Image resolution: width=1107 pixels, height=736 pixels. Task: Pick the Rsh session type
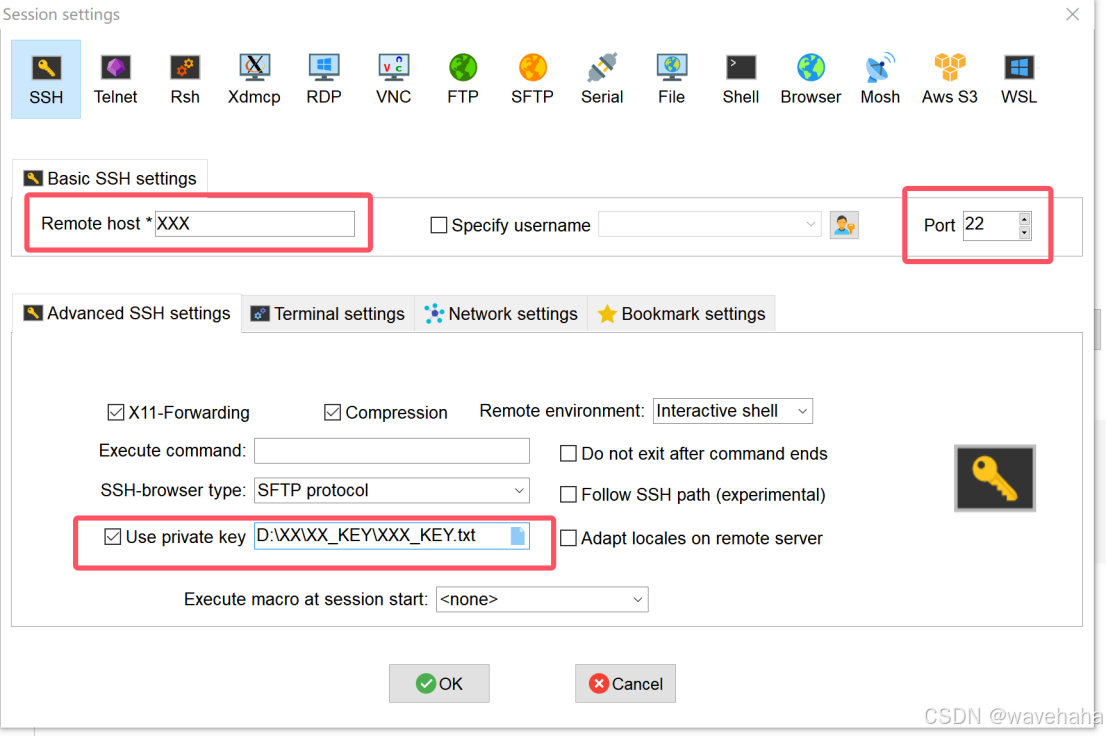[x=185, y=79]
